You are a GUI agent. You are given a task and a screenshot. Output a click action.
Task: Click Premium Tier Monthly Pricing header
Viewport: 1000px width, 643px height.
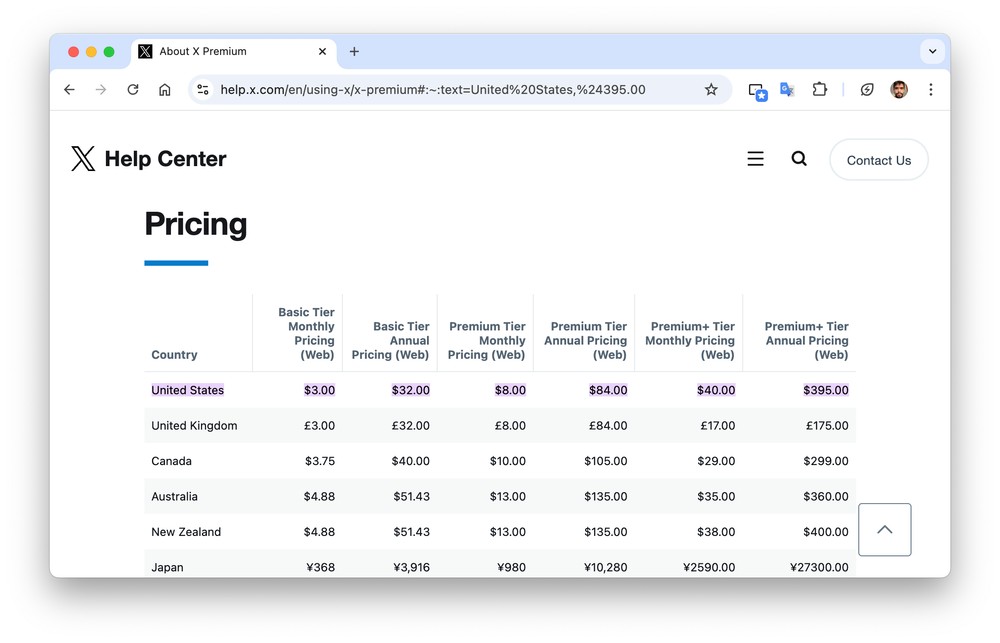point(487,341)
